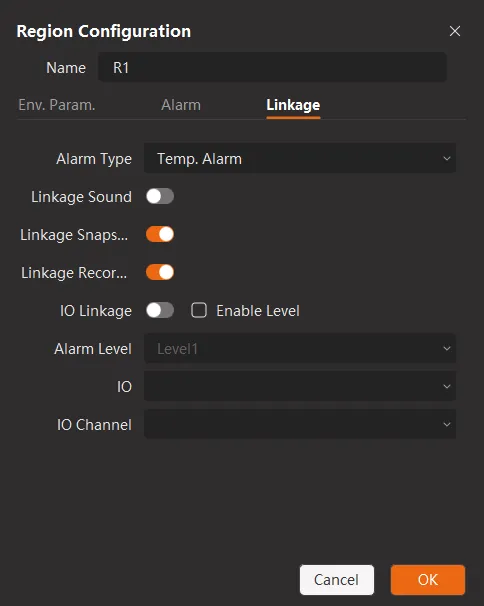The image size is (484, 606).
Task: Open the Level1 alarm level combo box
Action: point(300,349)
